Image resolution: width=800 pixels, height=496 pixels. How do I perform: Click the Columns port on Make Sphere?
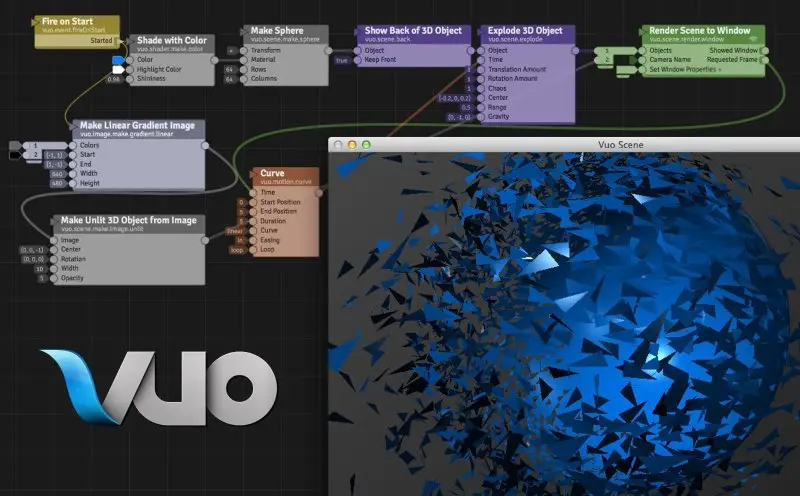click(x=244, y=79)
